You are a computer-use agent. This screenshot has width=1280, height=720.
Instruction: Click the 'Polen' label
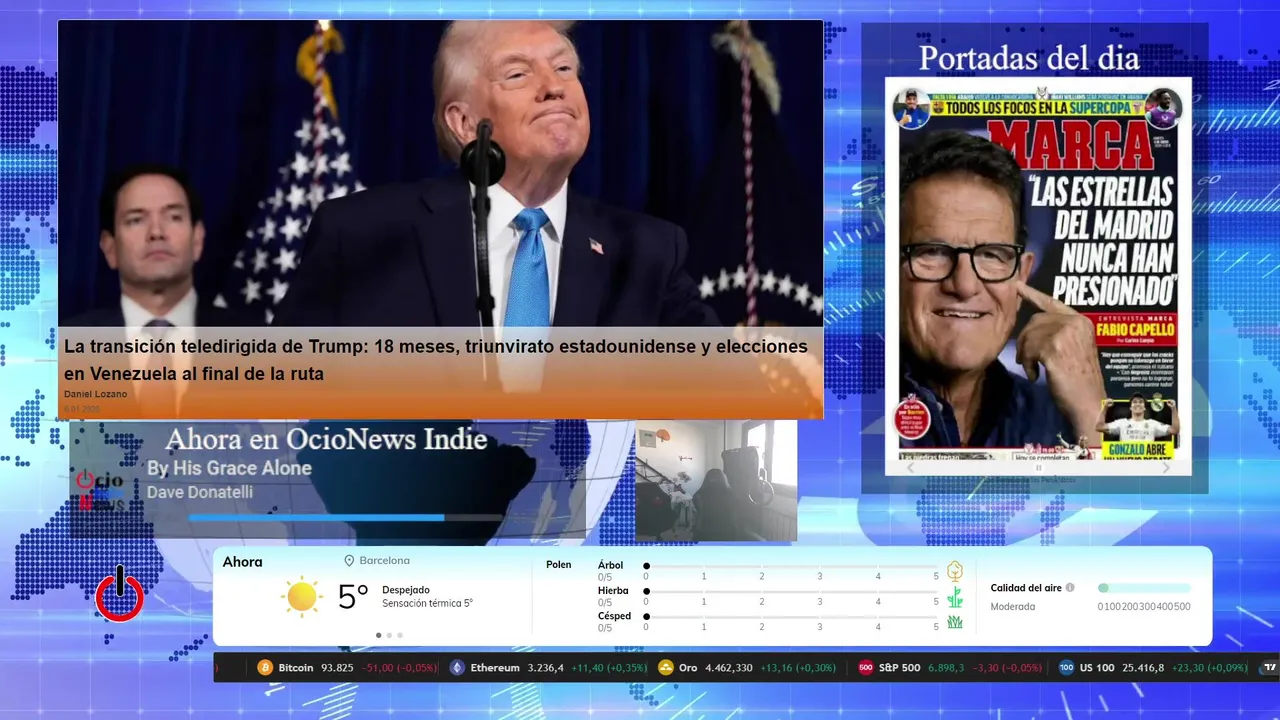559,565
